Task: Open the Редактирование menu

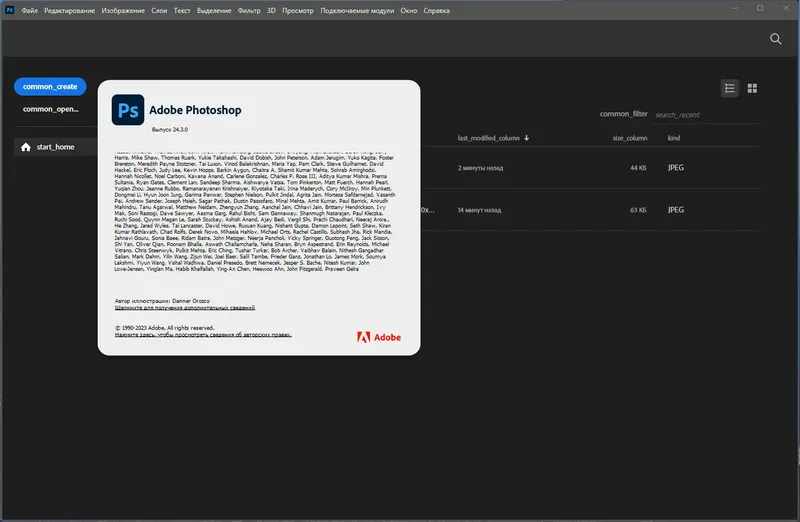Action: point(69,10)
